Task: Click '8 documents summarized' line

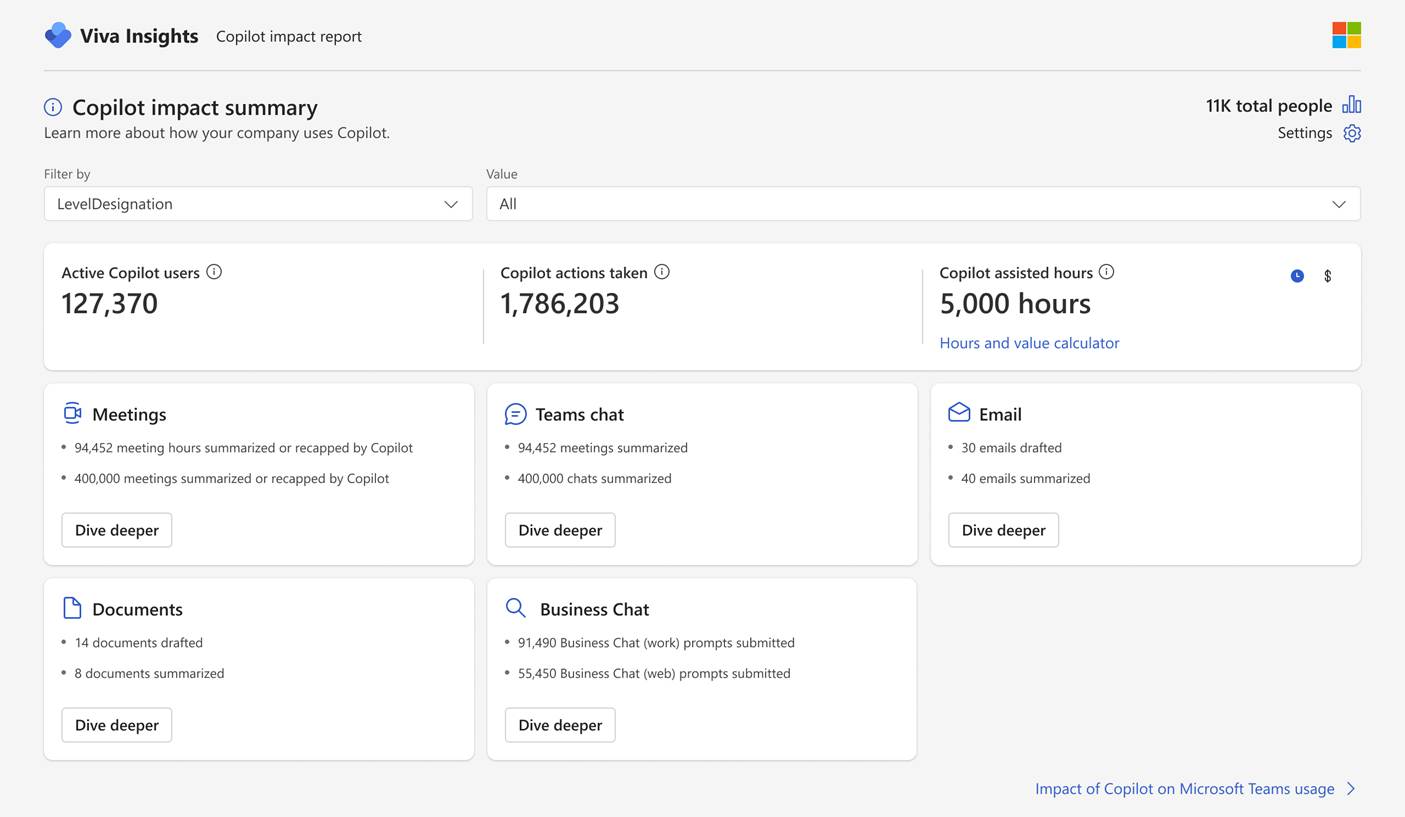Action: coord(150,673)
